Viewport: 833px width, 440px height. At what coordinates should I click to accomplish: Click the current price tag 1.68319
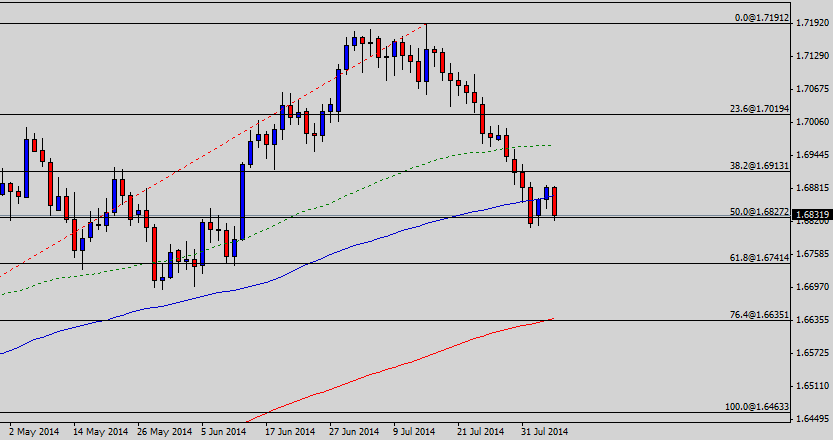812,214
